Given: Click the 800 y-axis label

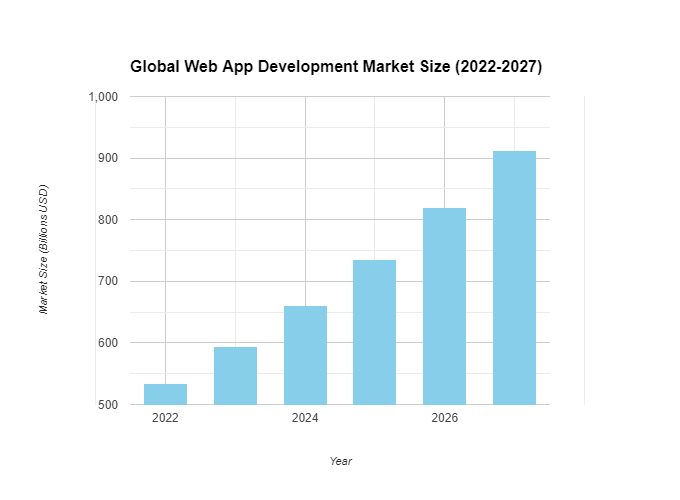Looking at the screenshot, I should click(x=108, y=220).
